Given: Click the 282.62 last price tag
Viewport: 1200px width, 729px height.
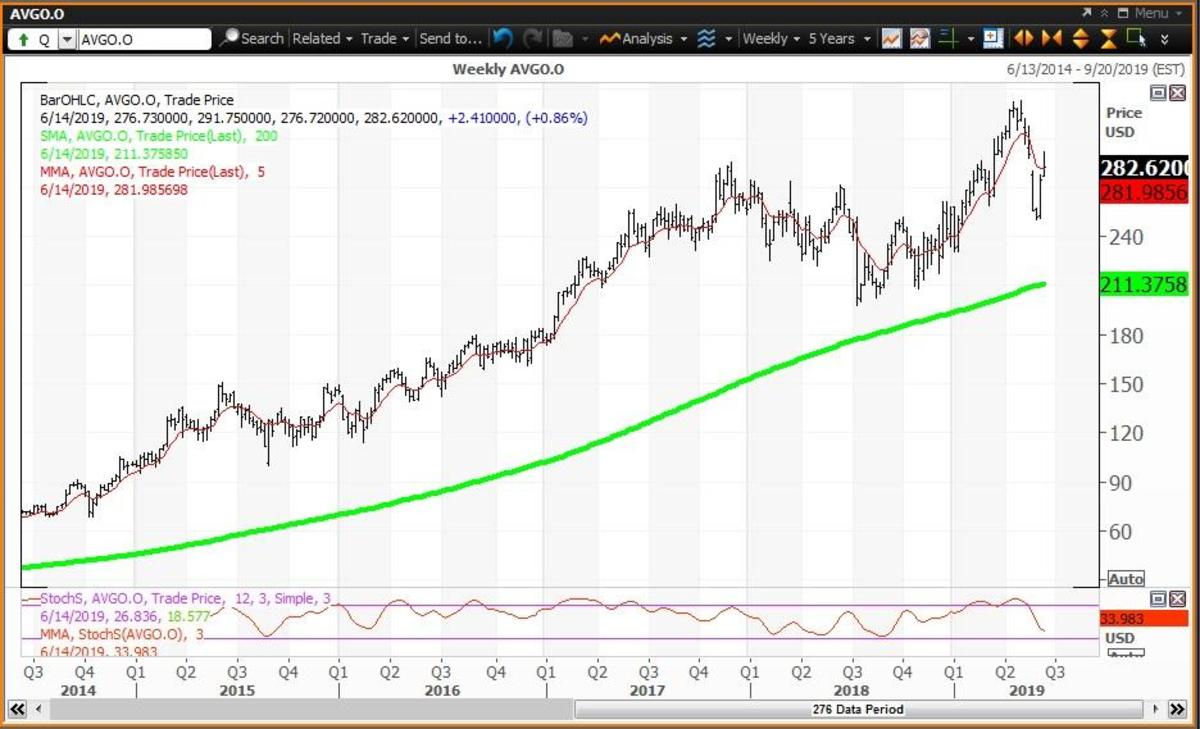Looking at the screenshot, I should coord(1145,168).
